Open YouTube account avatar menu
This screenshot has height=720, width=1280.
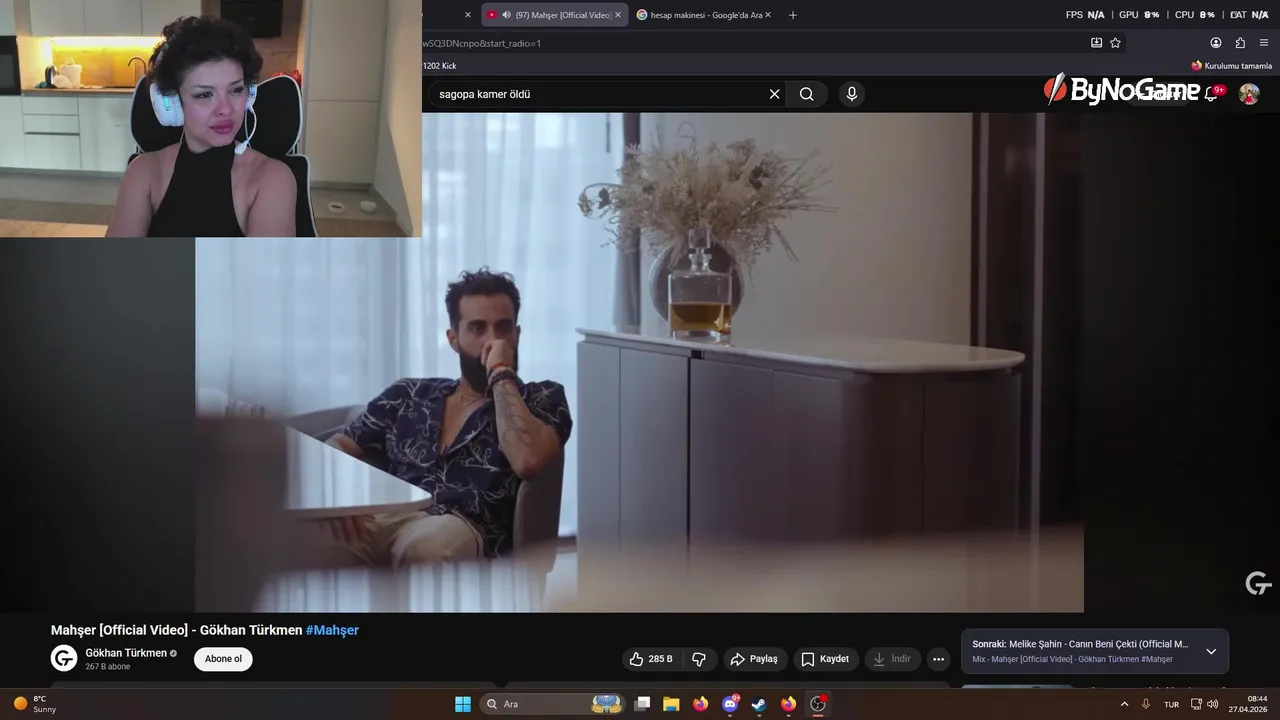tap(1249, 94)
